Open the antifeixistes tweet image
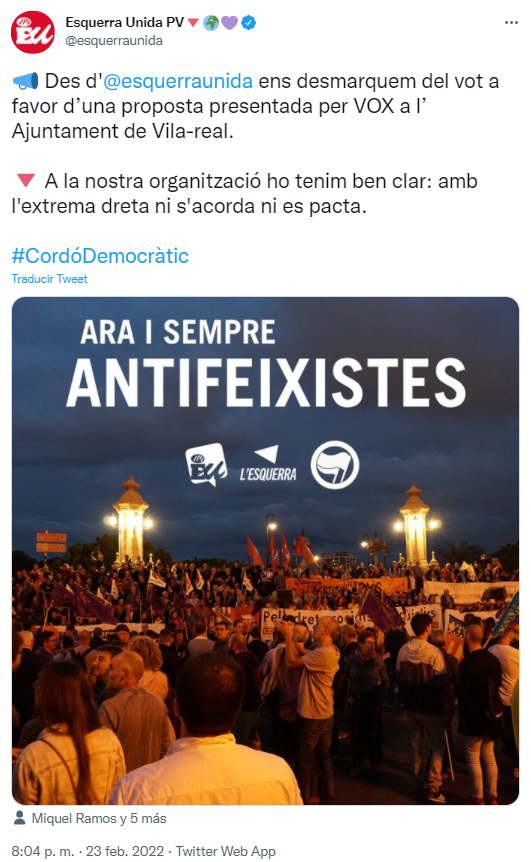531x862 pixels. [x=266, y=551]
